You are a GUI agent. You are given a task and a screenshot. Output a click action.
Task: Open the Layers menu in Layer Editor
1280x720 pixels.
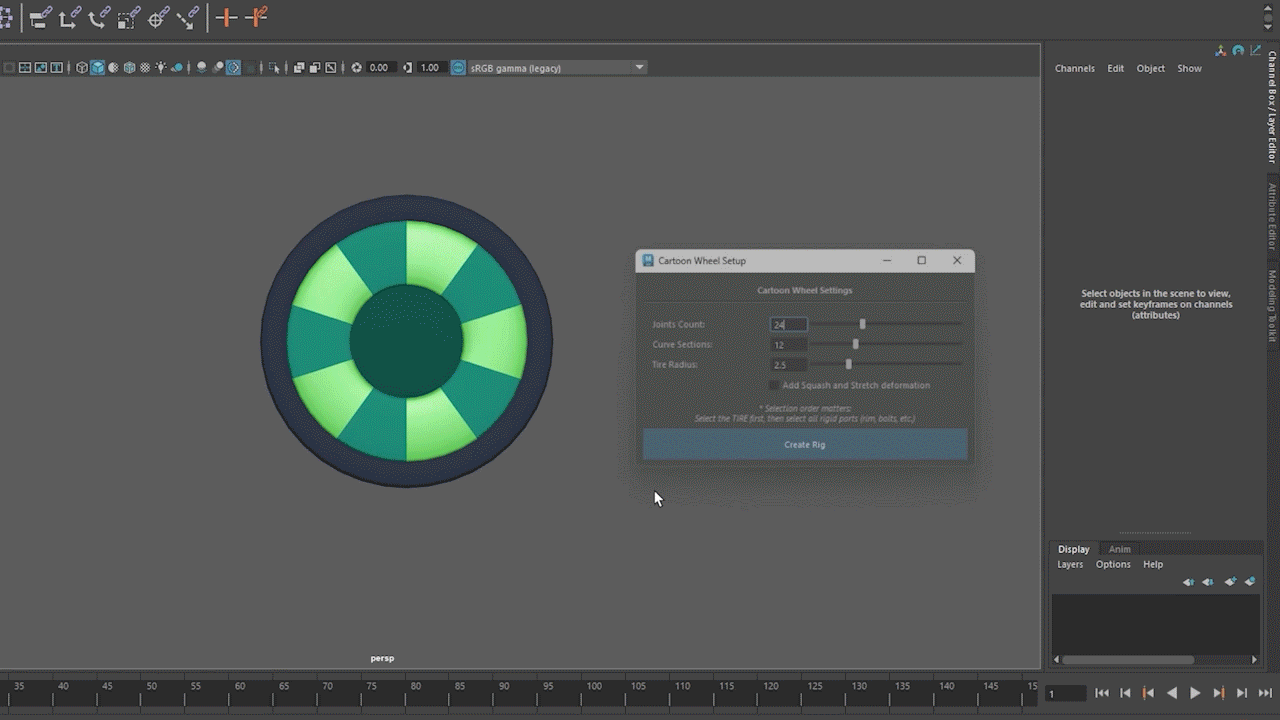1070,564
